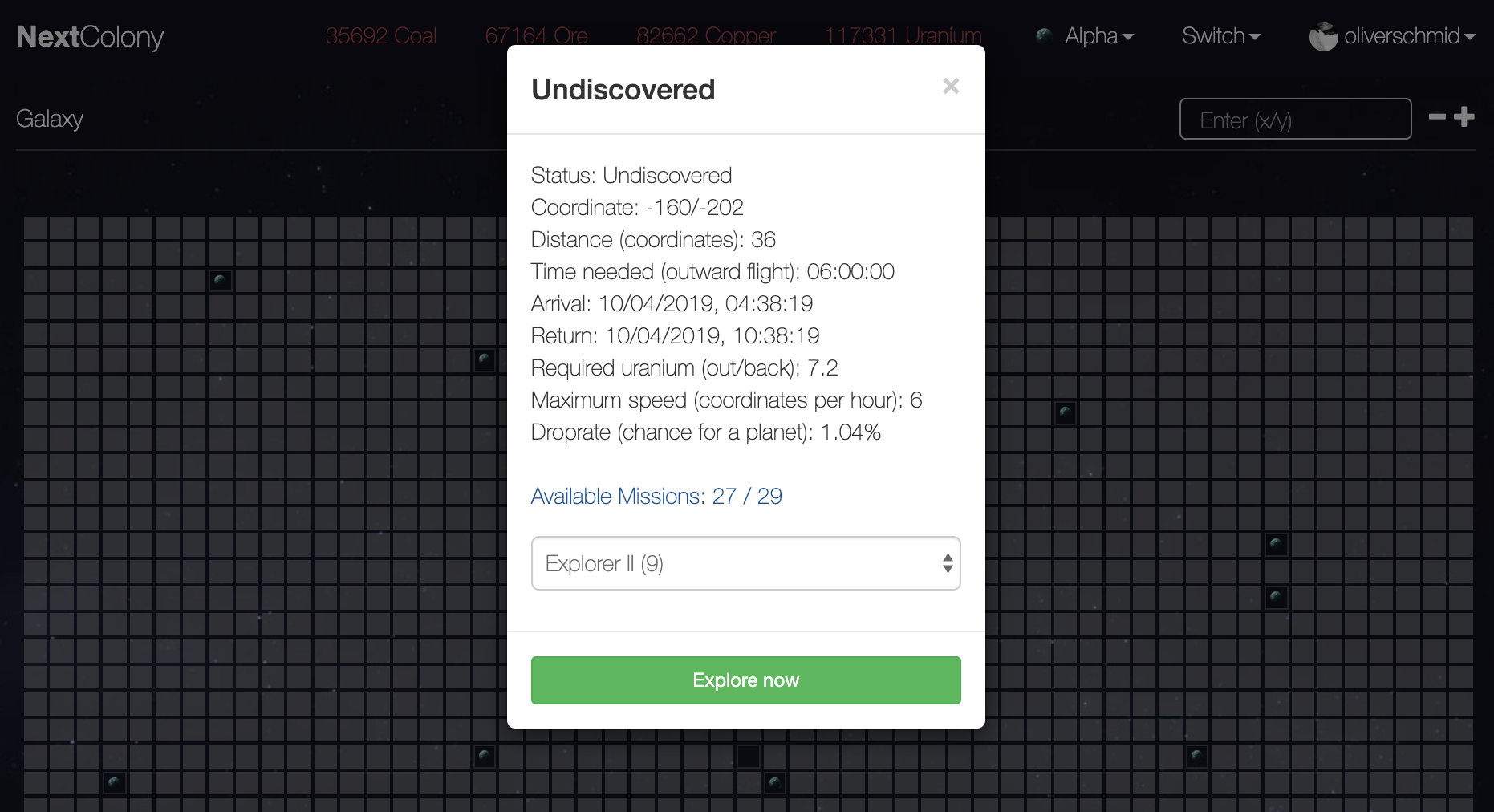
Task: Open the Explorer II ship dropdown
Action: click(745, 563)
